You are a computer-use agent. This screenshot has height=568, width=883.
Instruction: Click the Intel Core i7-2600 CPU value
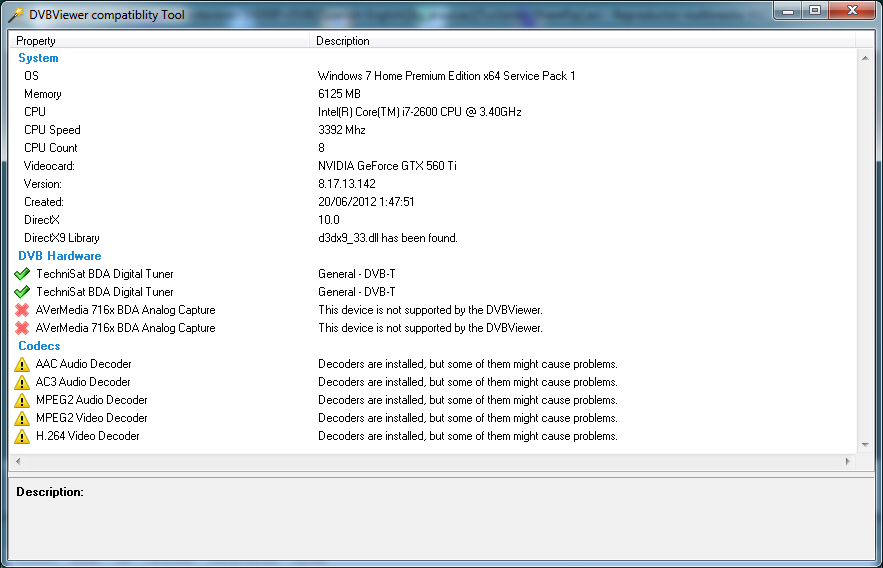420,112
